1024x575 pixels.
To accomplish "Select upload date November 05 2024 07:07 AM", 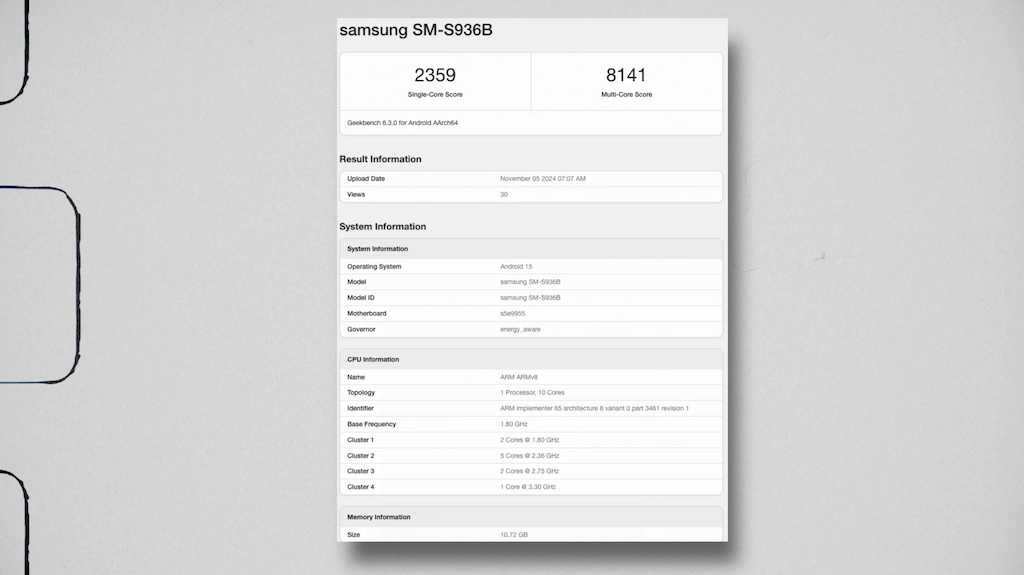I will (543, 178).
